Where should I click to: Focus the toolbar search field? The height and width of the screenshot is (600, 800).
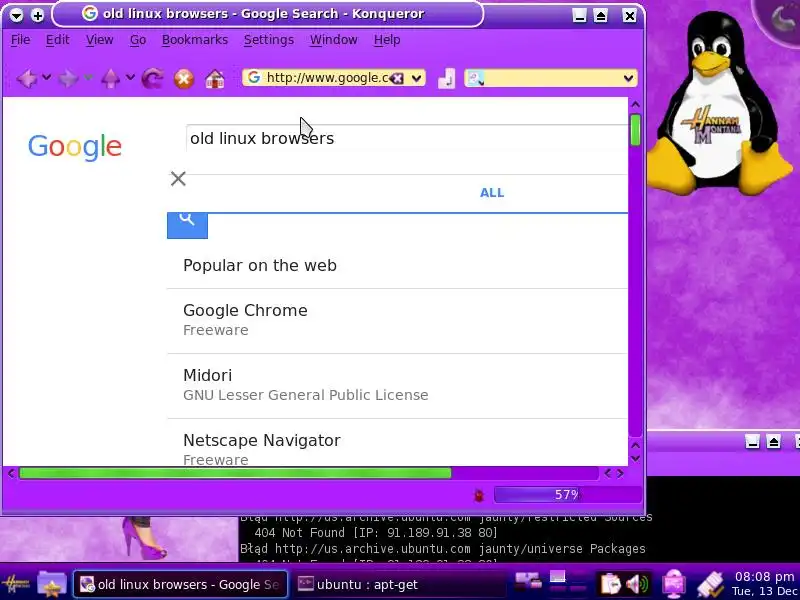coord(553,78)
